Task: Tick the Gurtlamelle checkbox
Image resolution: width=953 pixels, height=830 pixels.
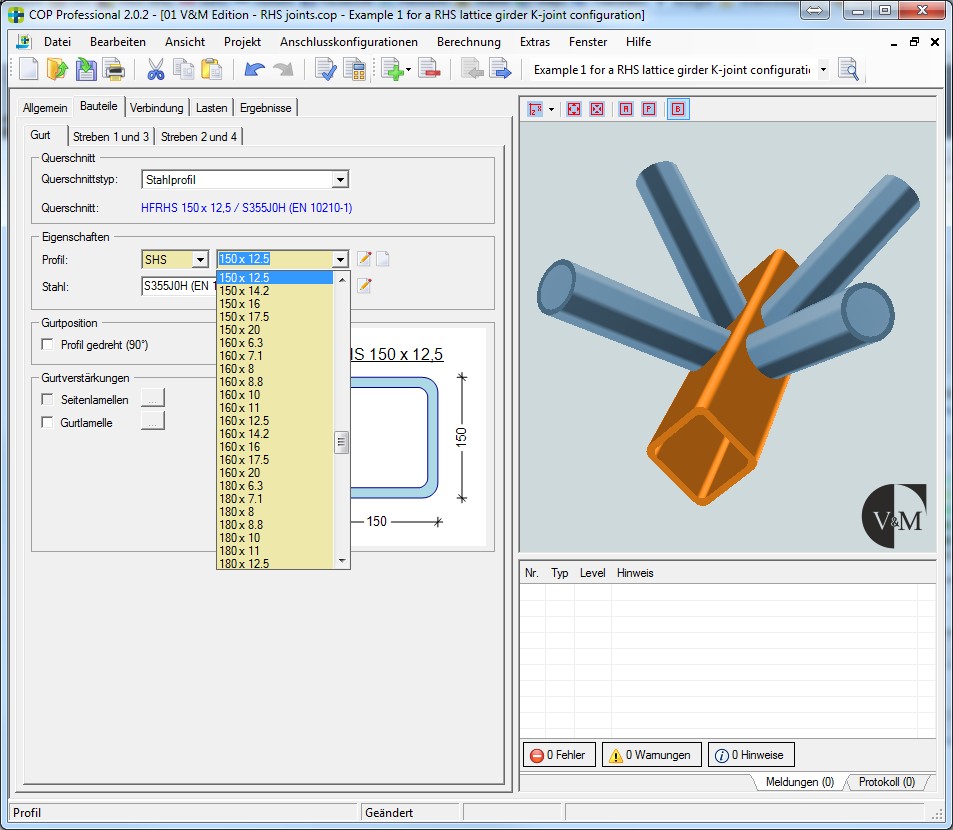Action: tap(48, 422)
